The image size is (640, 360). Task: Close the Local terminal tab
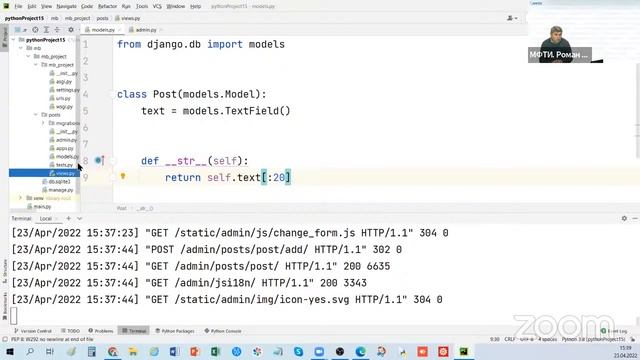tap(57, 219)
